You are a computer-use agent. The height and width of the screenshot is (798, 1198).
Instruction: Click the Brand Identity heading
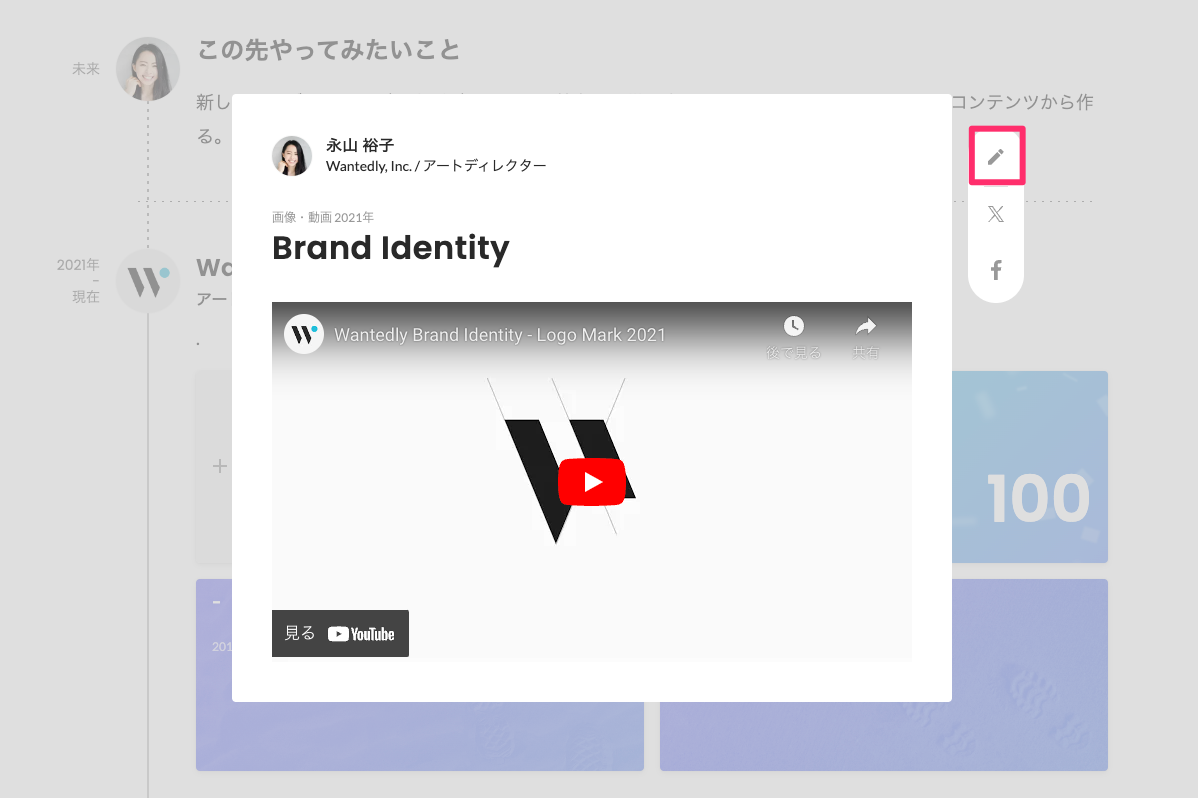[390, 248]
